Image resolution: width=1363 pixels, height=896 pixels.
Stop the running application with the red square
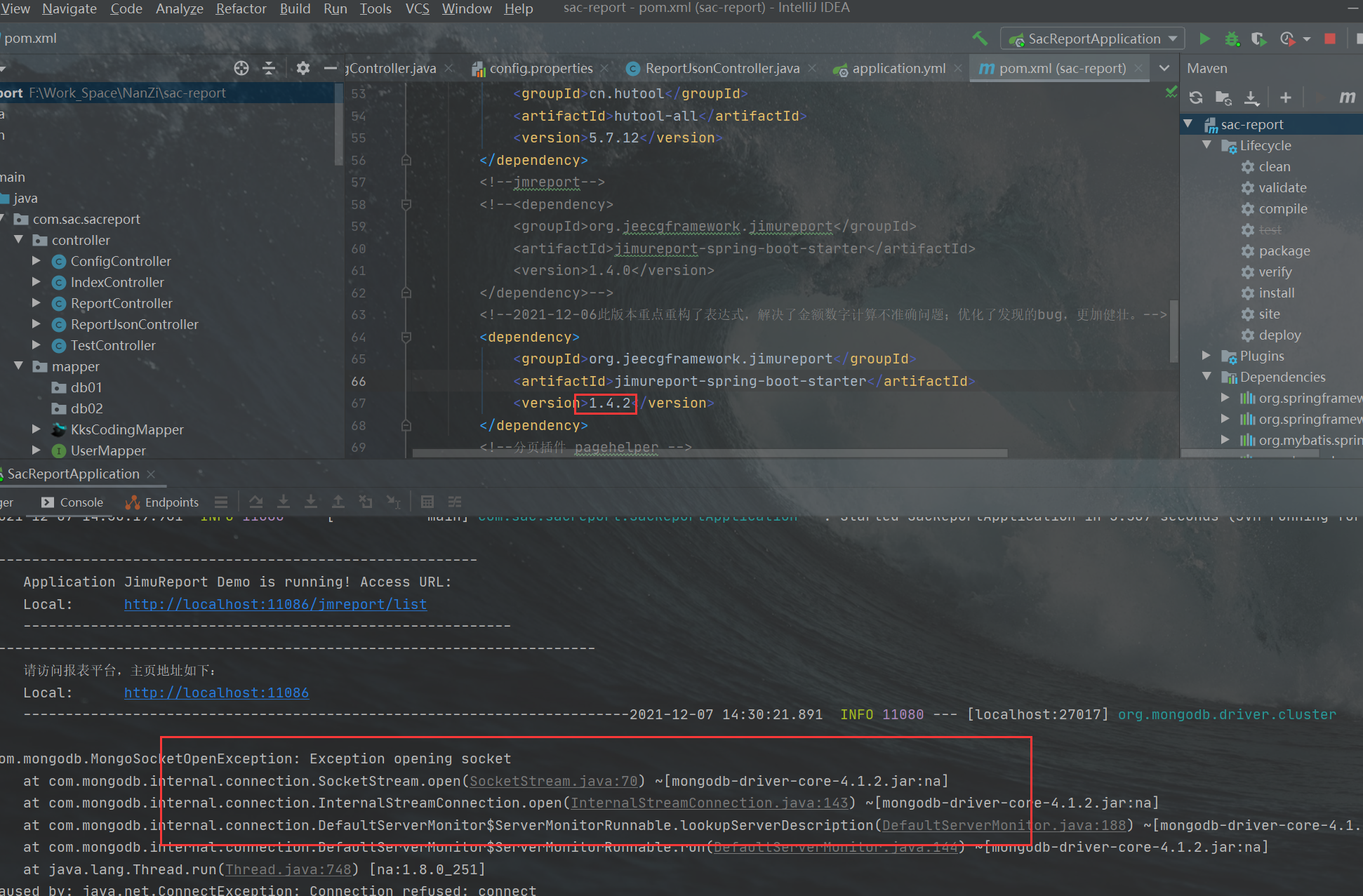(1329, 39)
